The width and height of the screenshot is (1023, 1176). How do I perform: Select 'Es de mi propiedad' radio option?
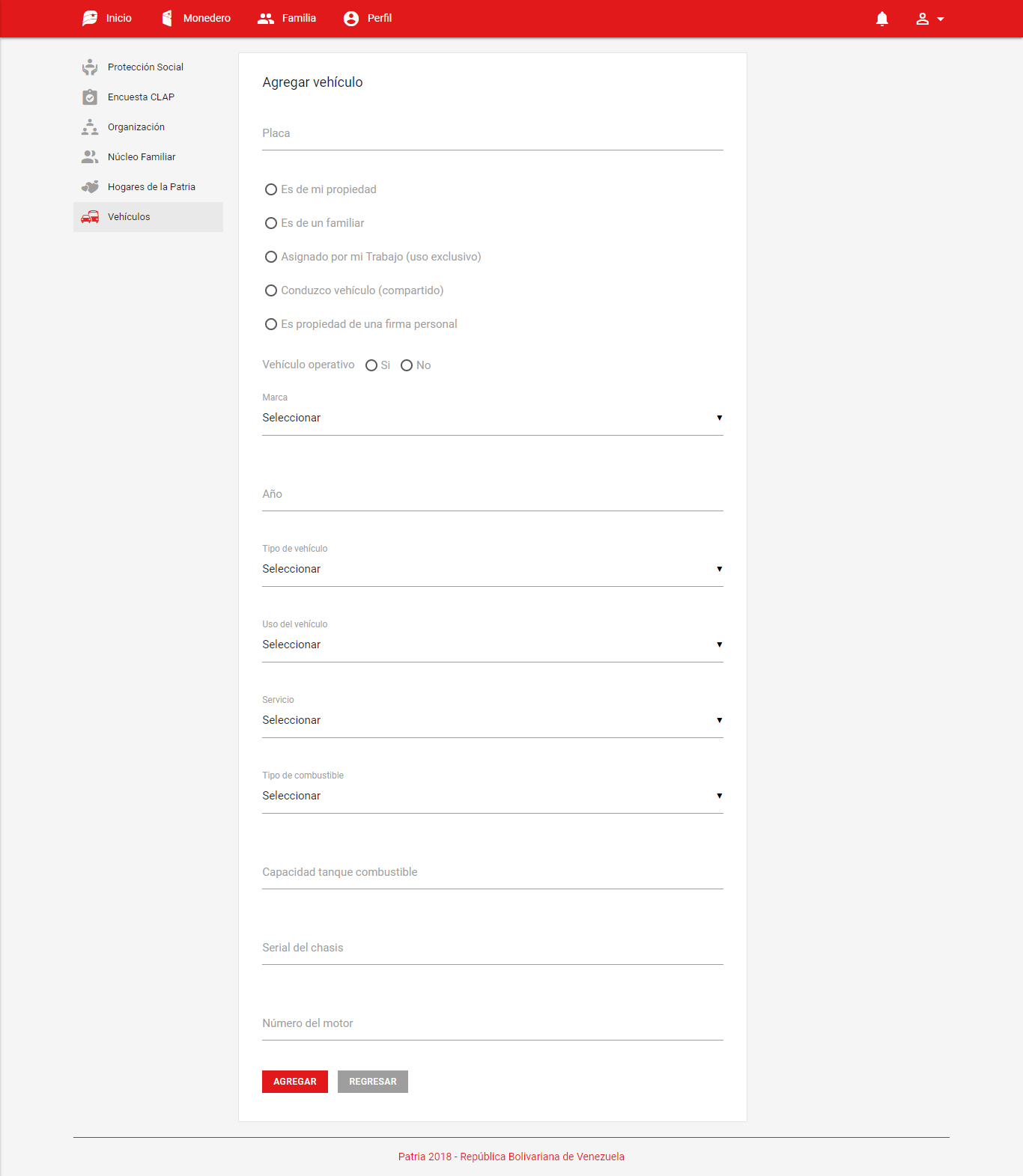point(271,189)
